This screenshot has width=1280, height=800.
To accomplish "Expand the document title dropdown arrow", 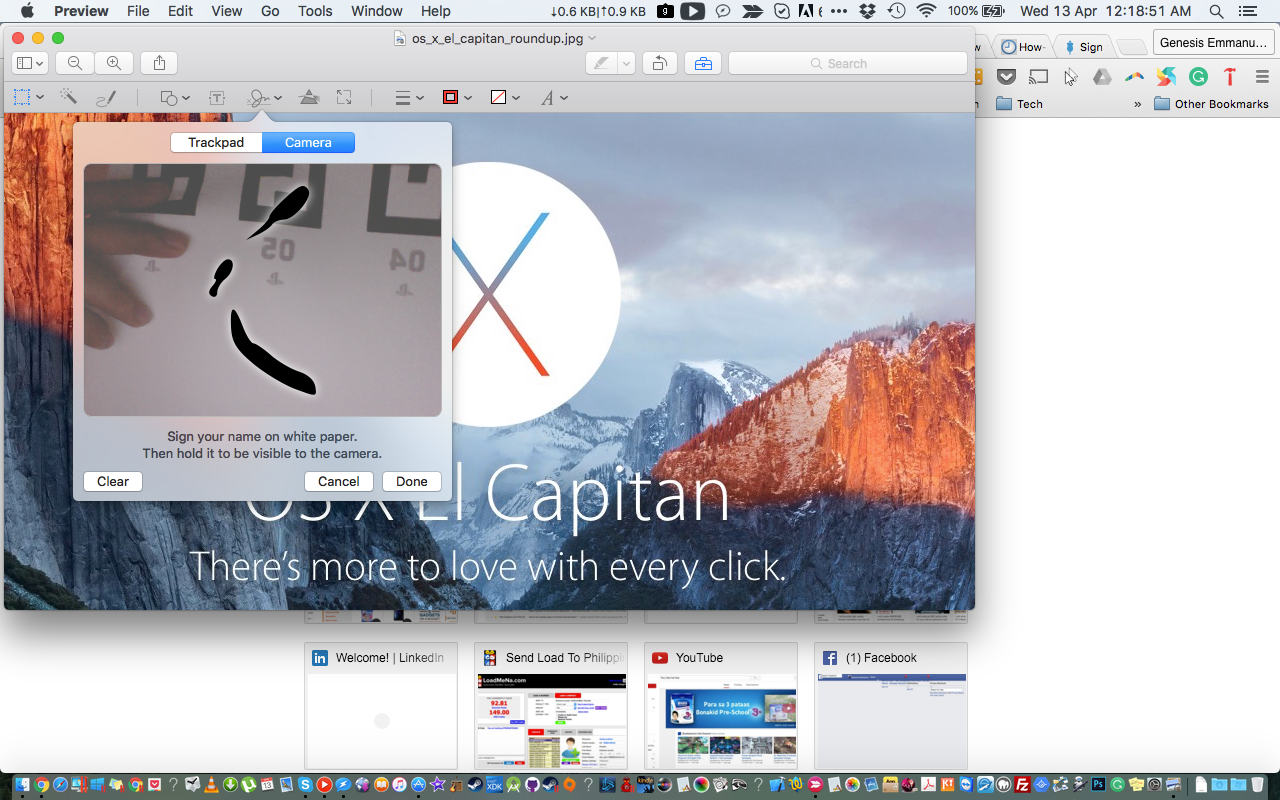I will (592, 38).
